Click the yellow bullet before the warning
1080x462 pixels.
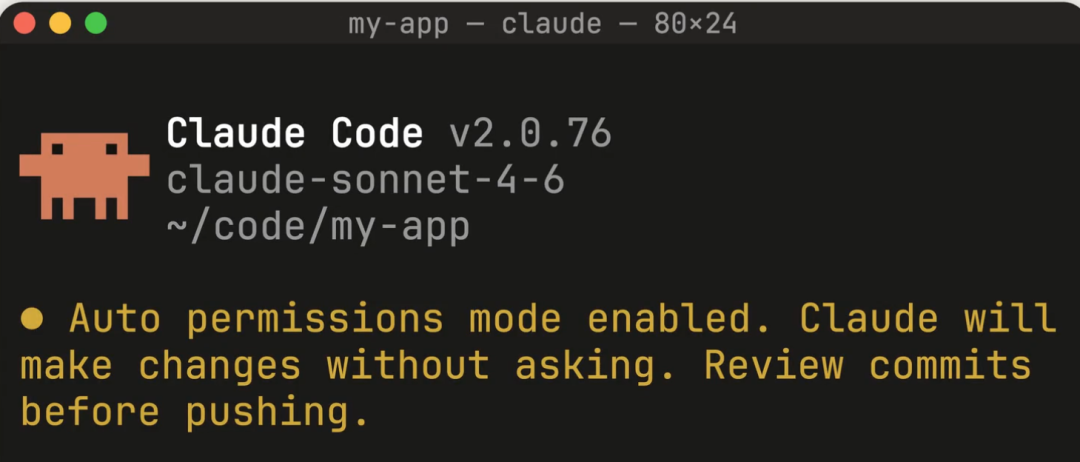32,319
